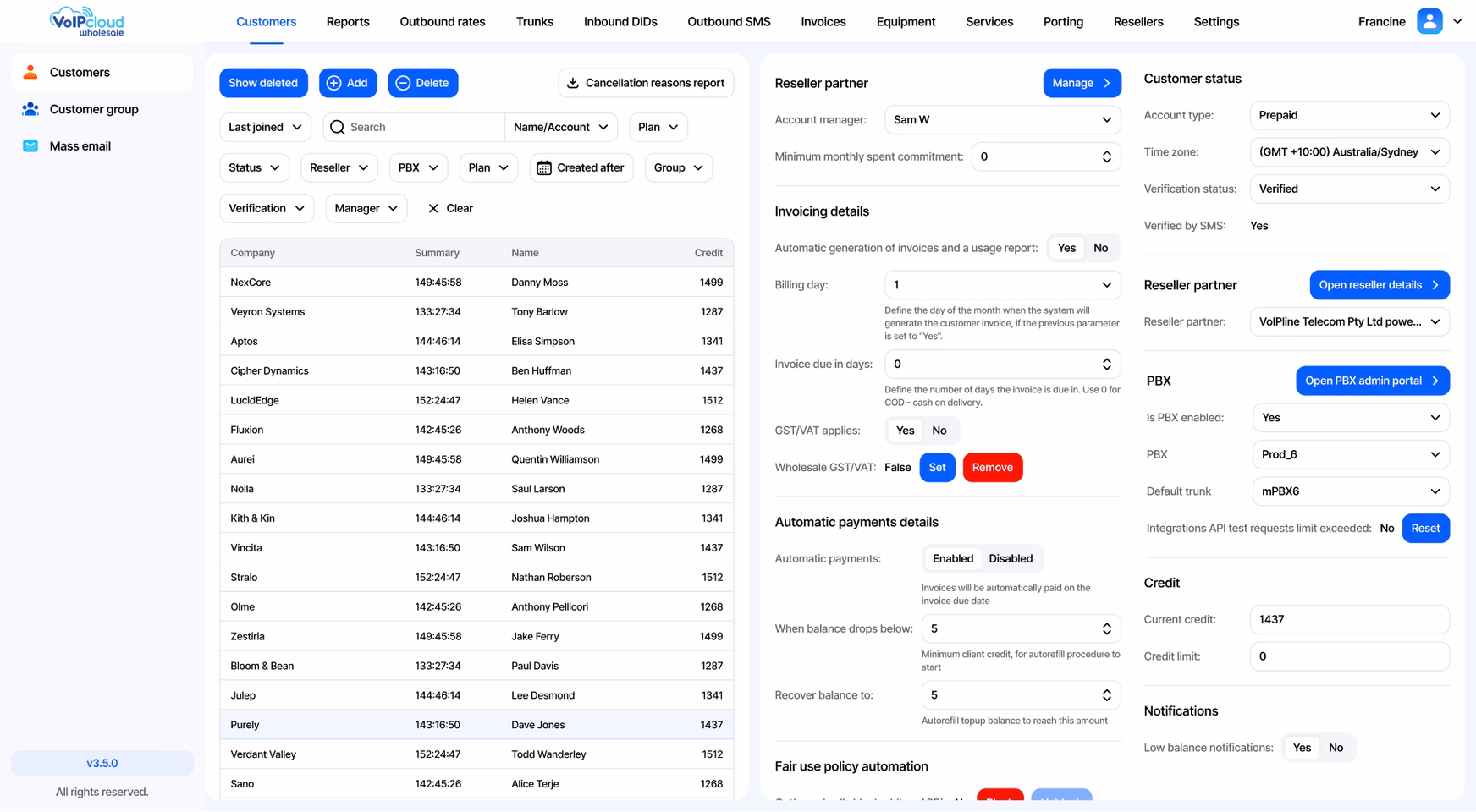The height and width of the screenshot is (812, 1476).
Task: Select Enabled for automatic payments
Action: pos(953,558)
